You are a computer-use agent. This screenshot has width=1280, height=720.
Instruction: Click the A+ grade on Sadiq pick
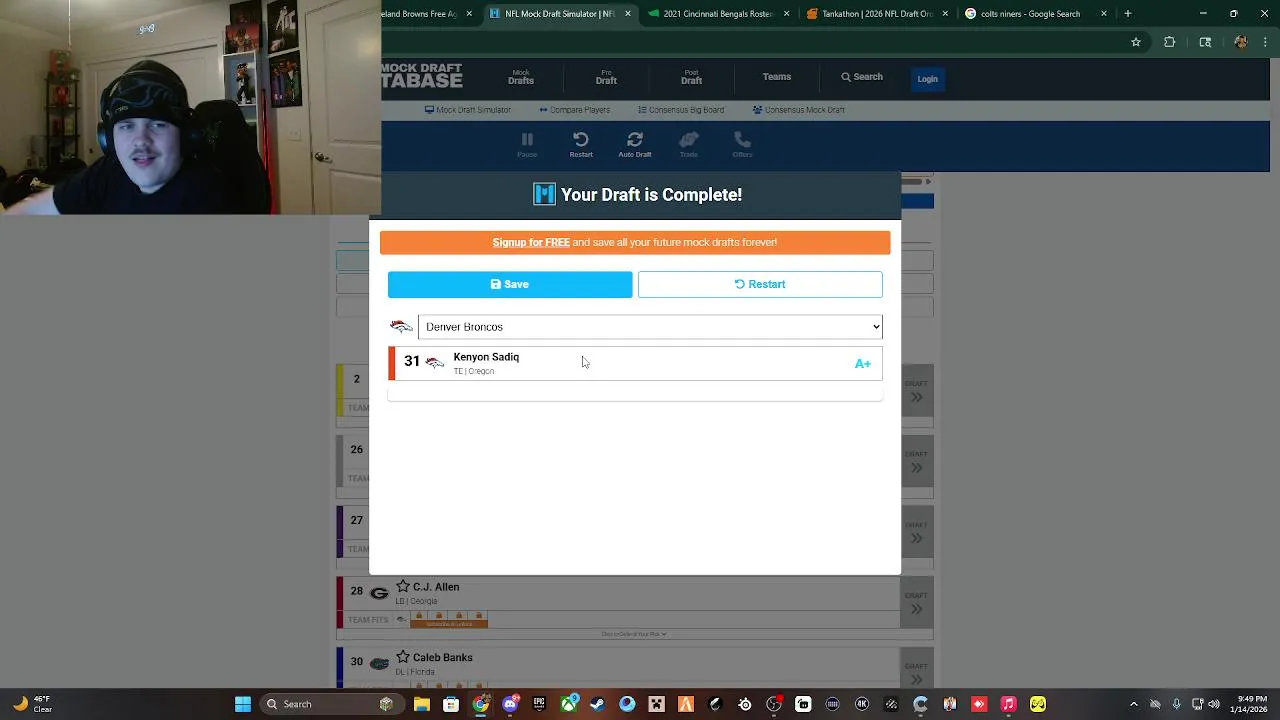[863, 364]
